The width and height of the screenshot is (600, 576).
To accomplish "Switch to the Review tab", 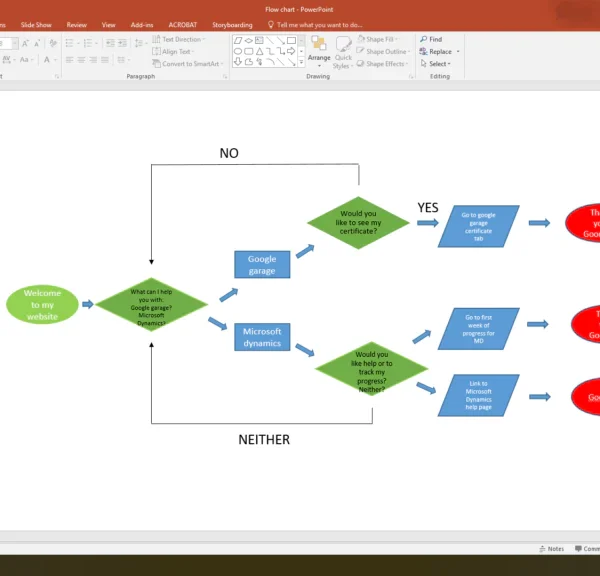I will click(x=77, y=25).
